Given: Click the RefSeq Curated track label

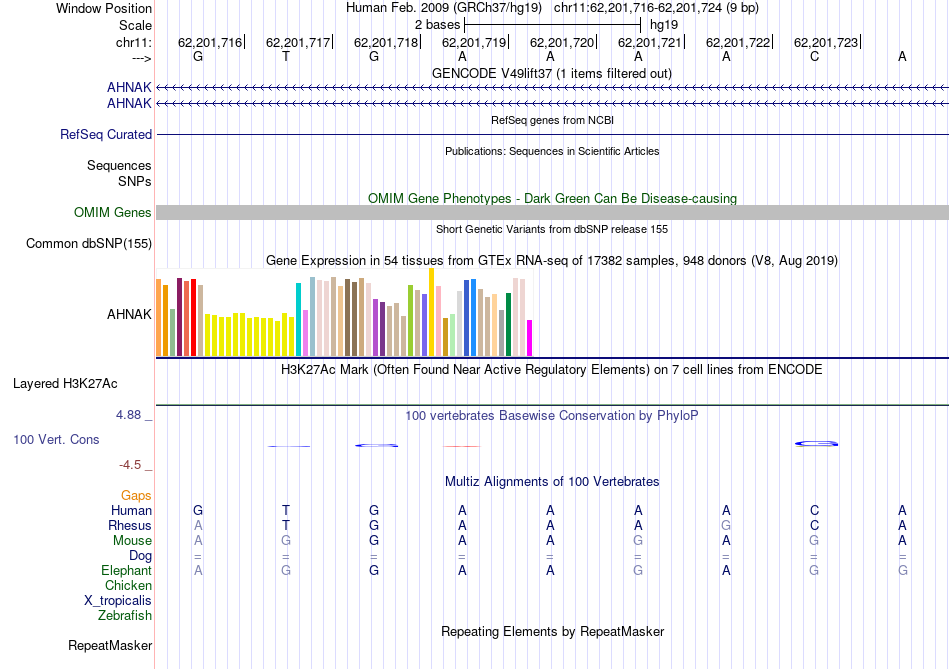Looking at the screenshot, I should pyautogui.click(x=106, y=135).
